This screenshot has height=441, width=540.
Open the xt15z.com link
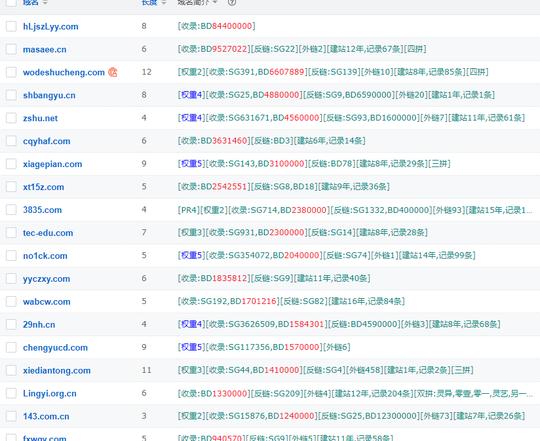(43, 187)
